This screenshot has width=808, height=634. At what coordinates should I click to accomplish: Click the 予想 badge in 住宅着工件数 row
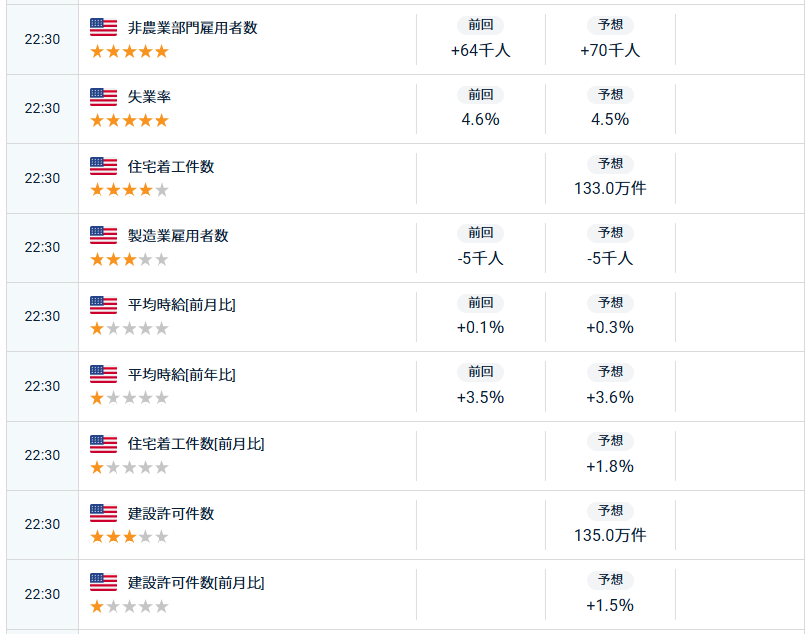coord(610,164)
